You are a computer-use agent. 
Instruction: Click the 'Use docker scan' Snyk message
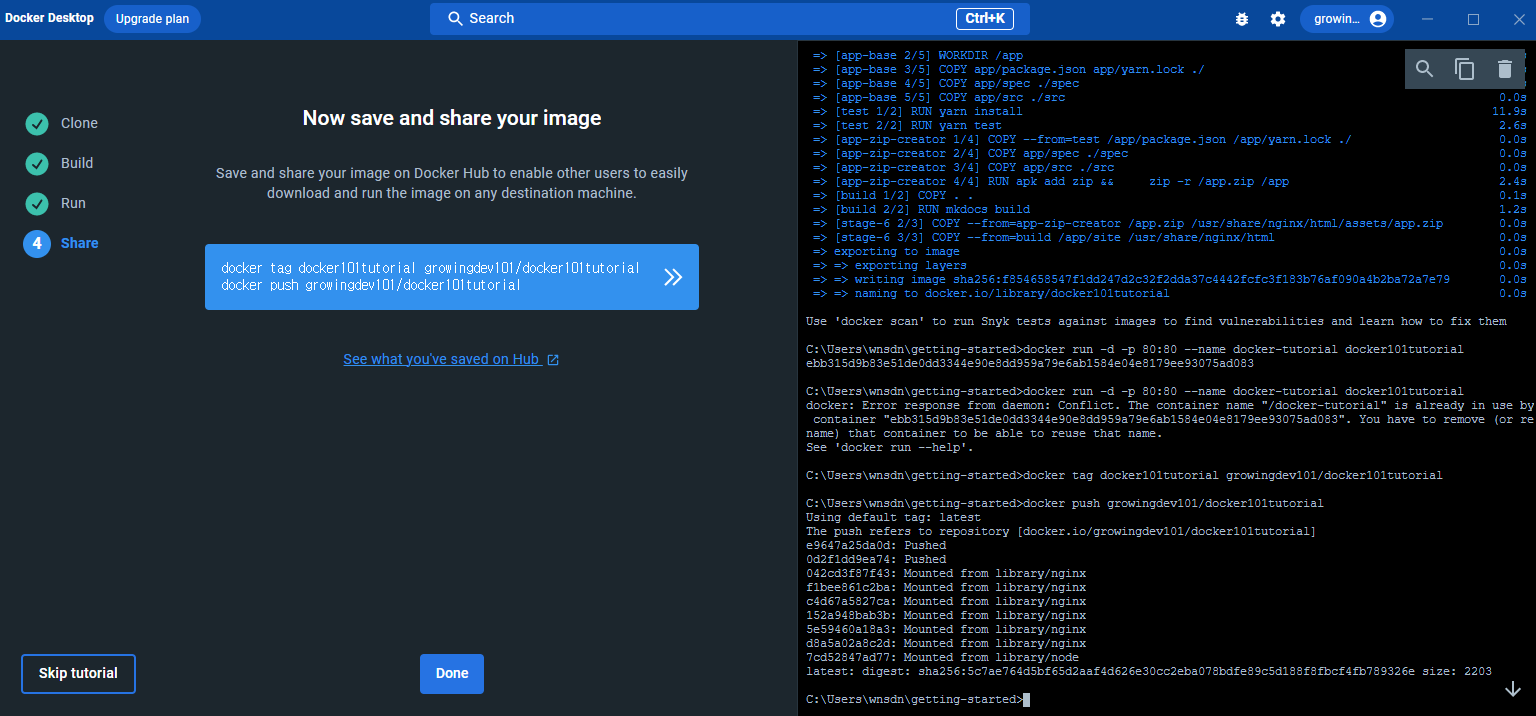pyautogui.click(x=1156, y=321)
